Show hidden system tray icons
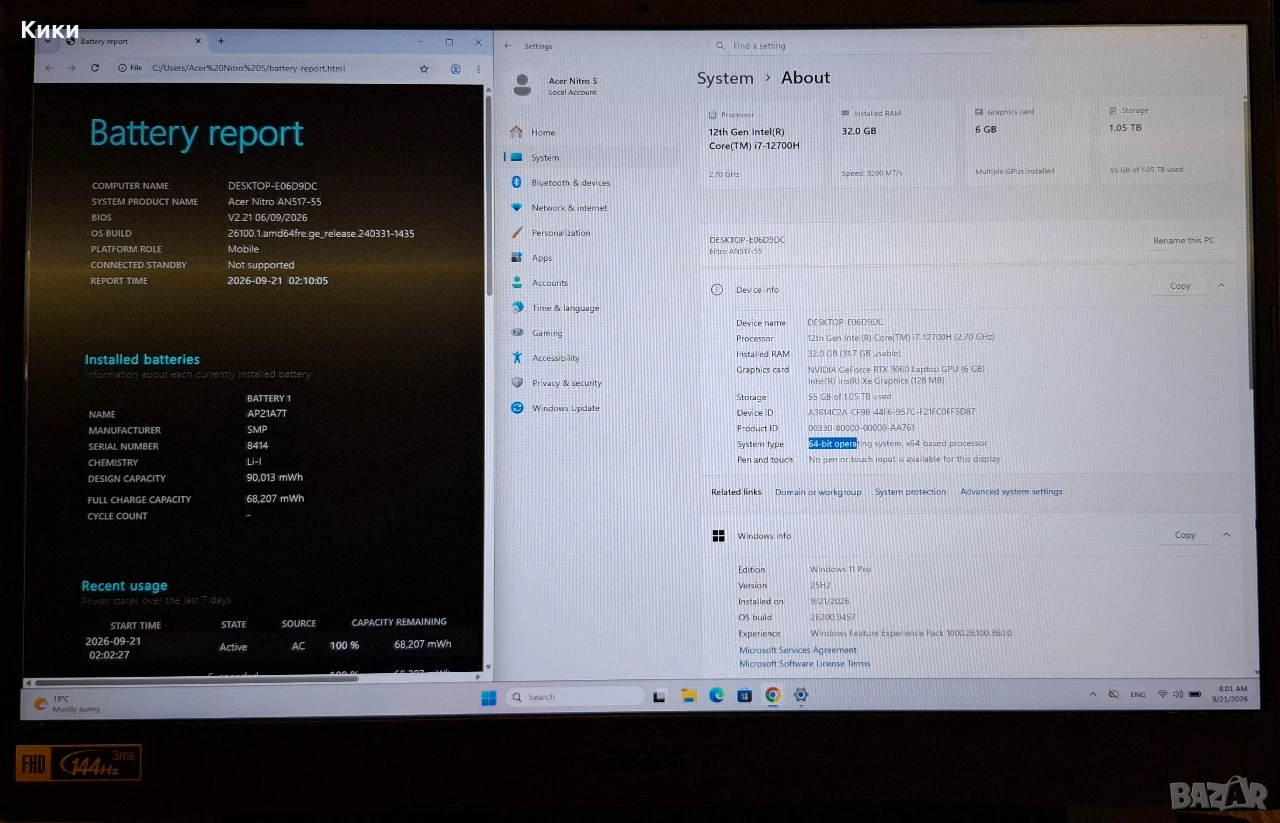Image resolution: width=1280 pixels, height=823 pixels. point(1091,693)
